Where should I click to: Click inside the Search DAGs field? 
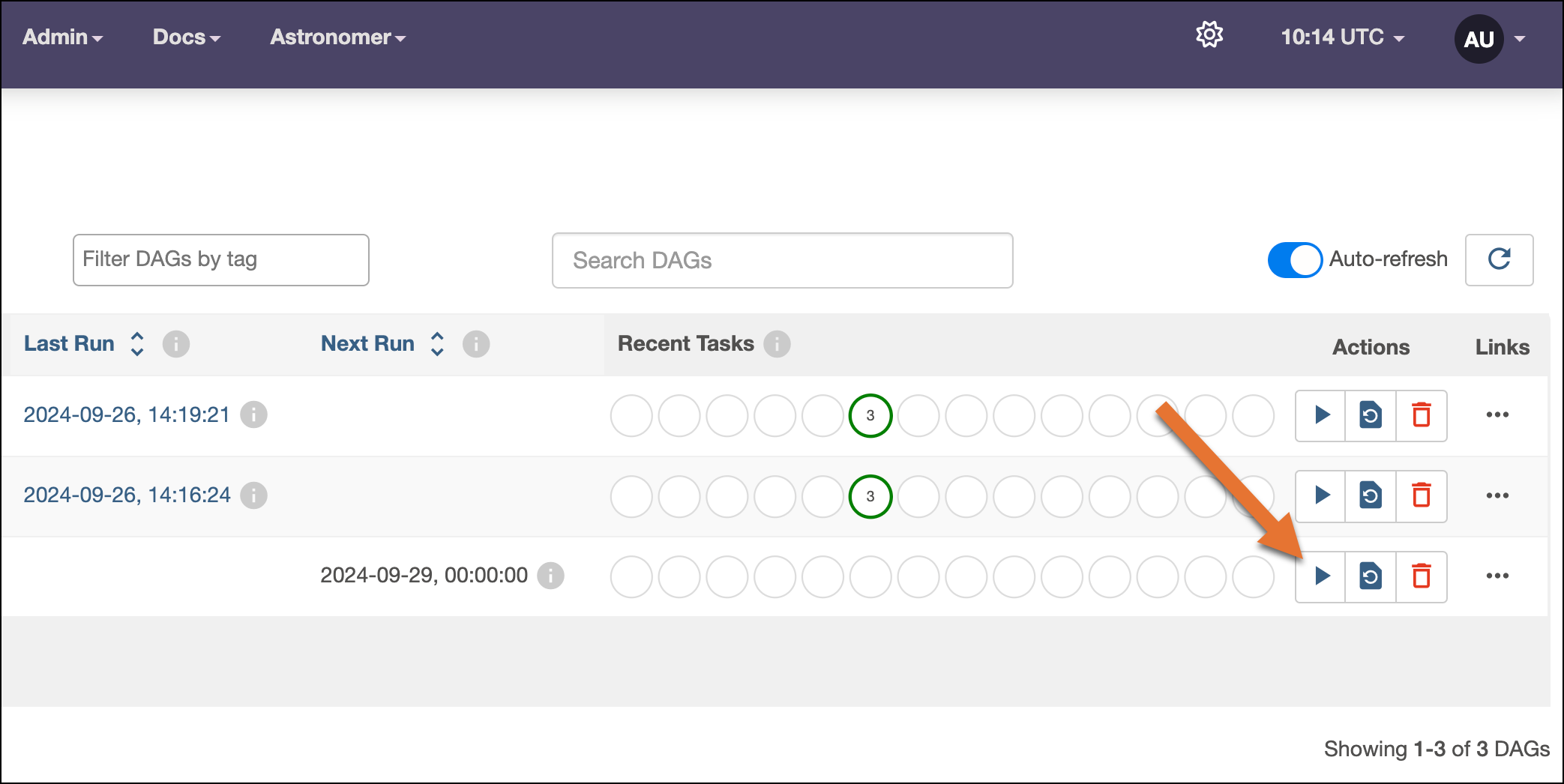(782, 260)
